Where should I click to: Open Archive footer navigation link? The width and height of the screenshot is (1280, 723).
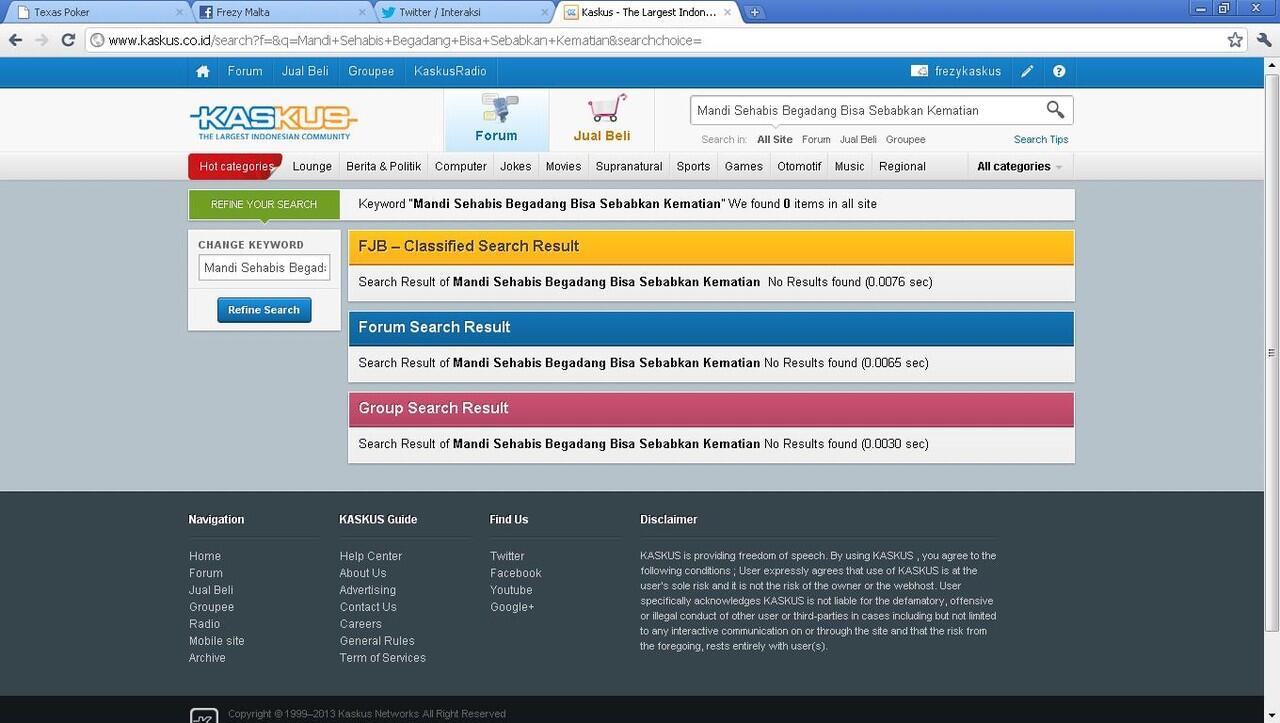click(207, 658)
